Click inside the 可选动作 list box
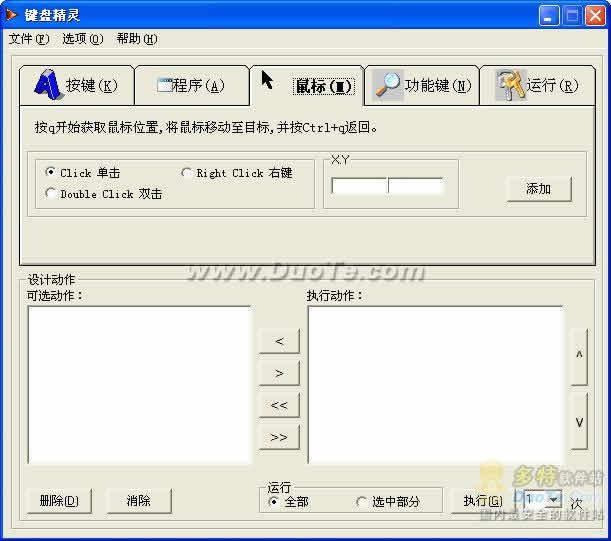The width and height of the screenshot is (611, 541). pos(140,385)
